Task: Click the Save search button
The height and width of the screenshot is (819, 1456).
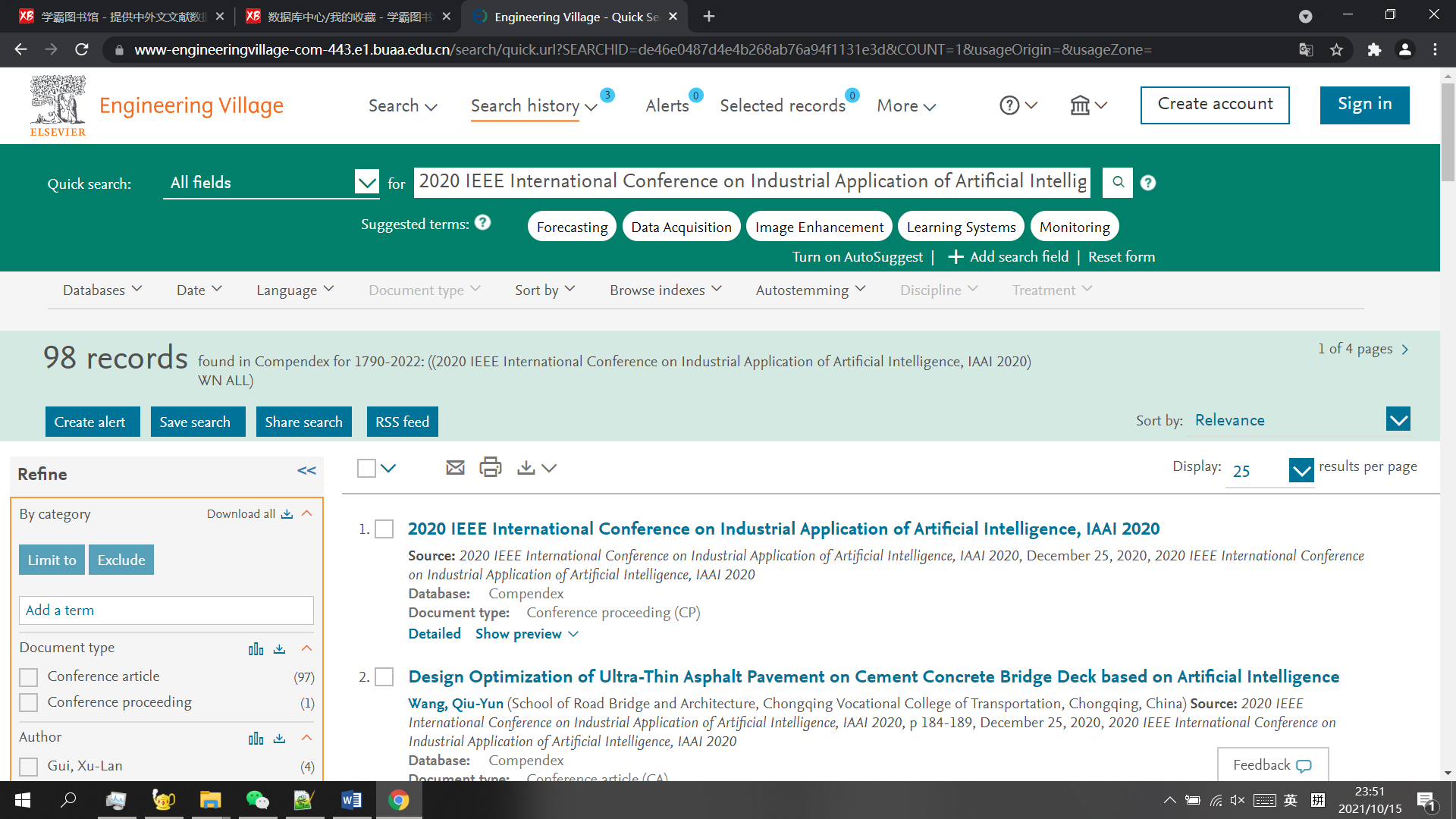Action: point(198,422)
